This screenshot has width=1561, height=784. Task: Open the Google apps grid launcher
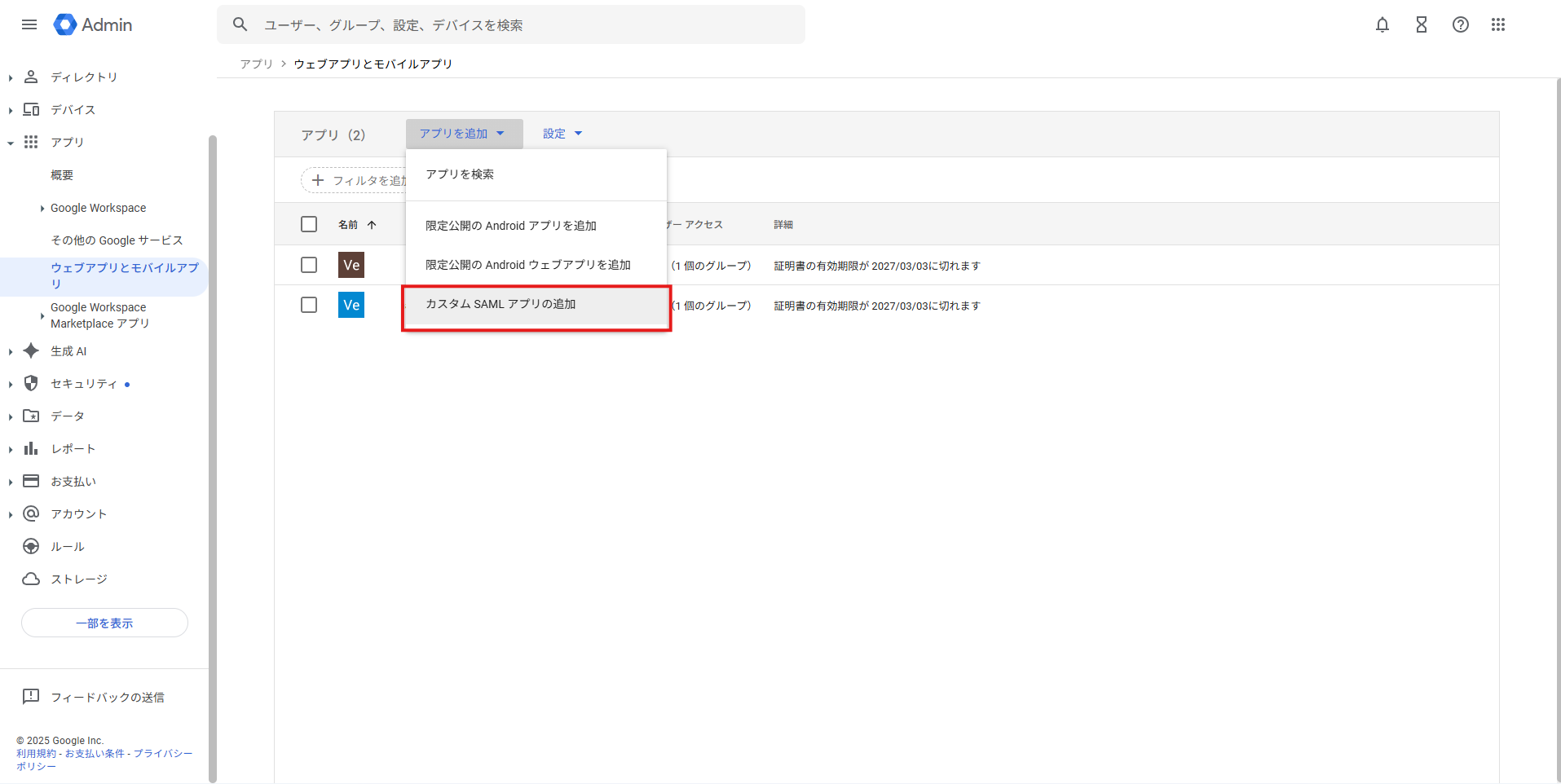tap(1498, 24)
